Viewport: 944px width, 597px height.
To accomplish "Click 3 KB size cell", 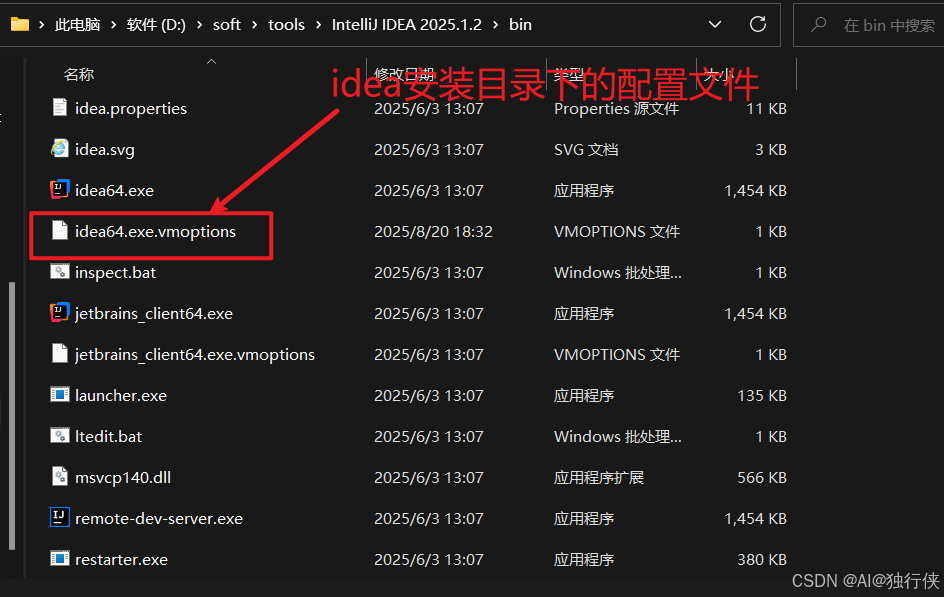I will click(771, 149).
